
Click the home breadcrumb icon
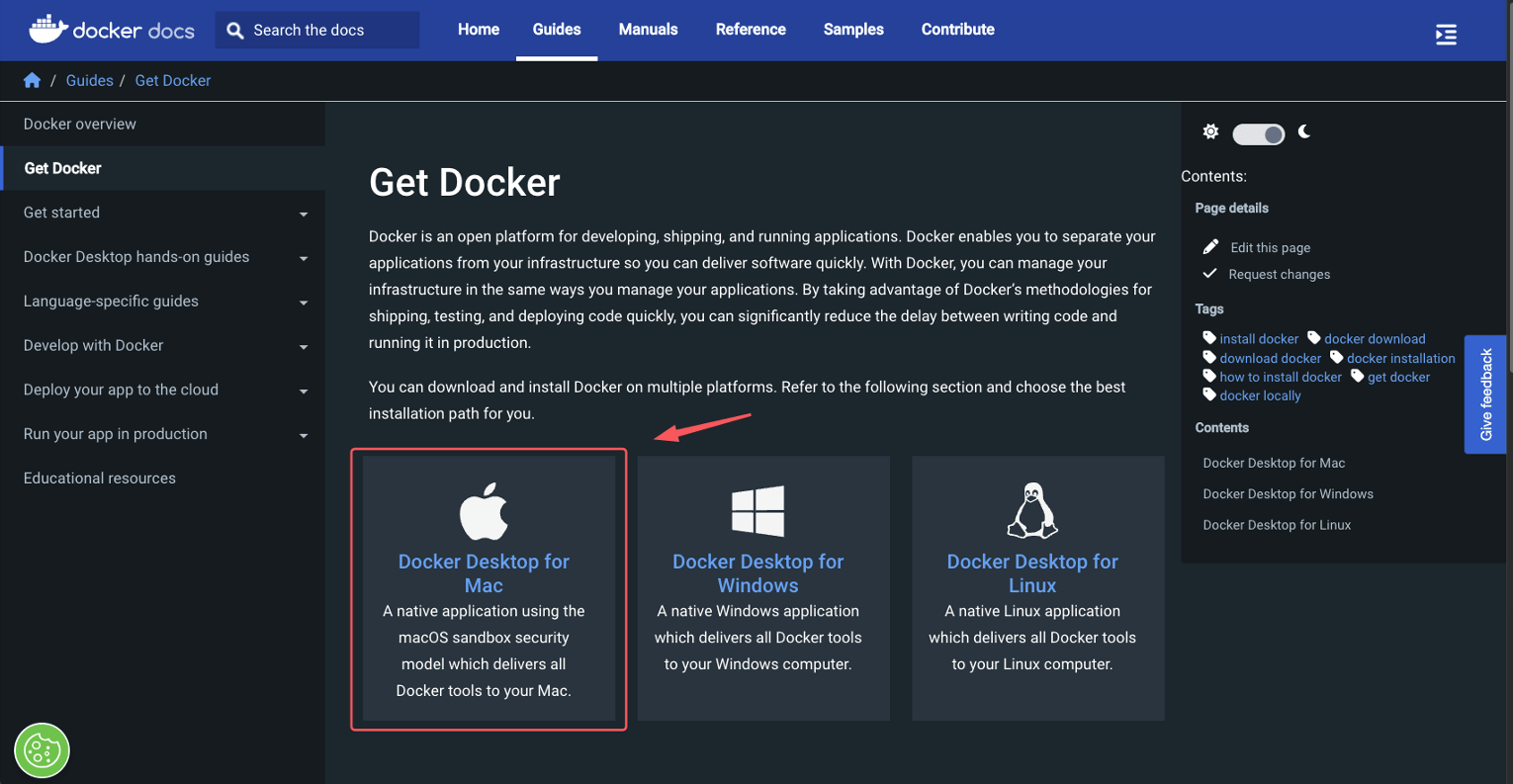(31, 80)
